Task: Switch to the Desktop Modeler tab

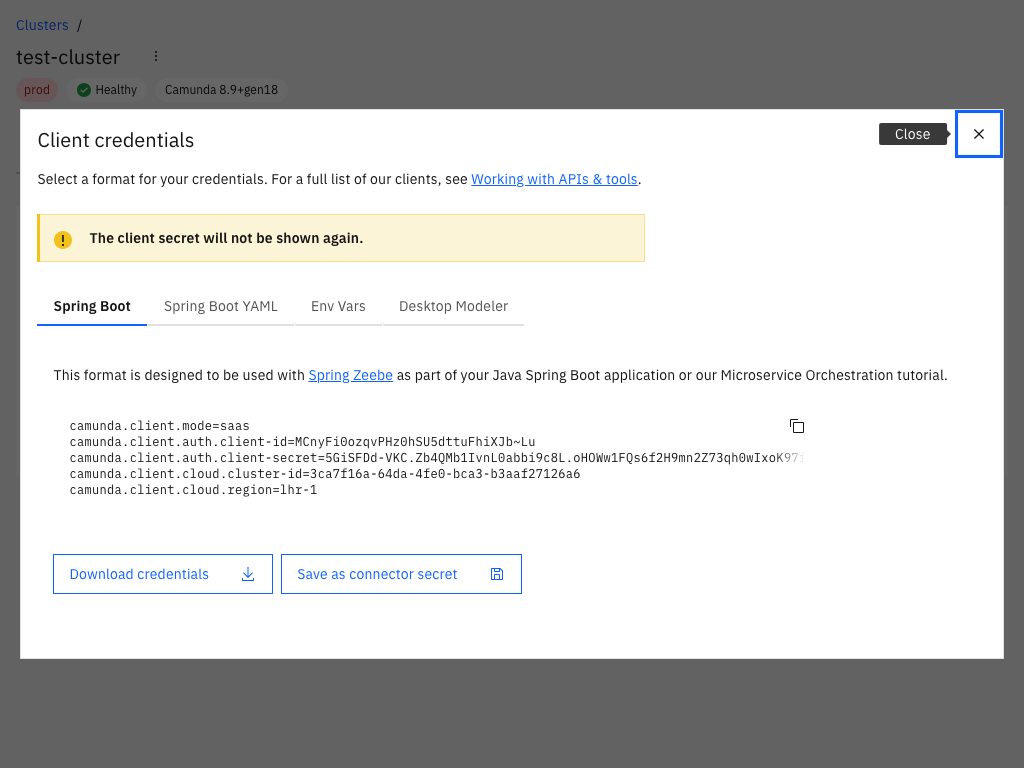Action: 453,306
